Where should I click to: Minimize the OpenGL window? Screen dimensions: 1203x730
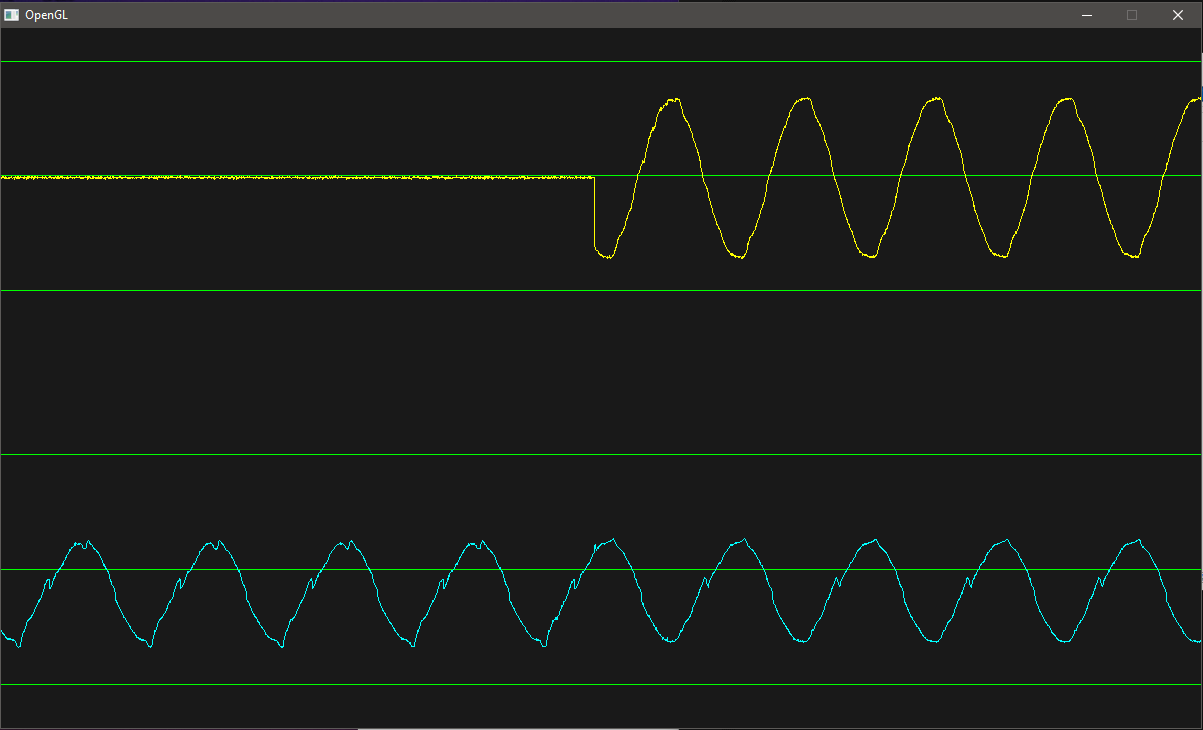pos(1086,15)
